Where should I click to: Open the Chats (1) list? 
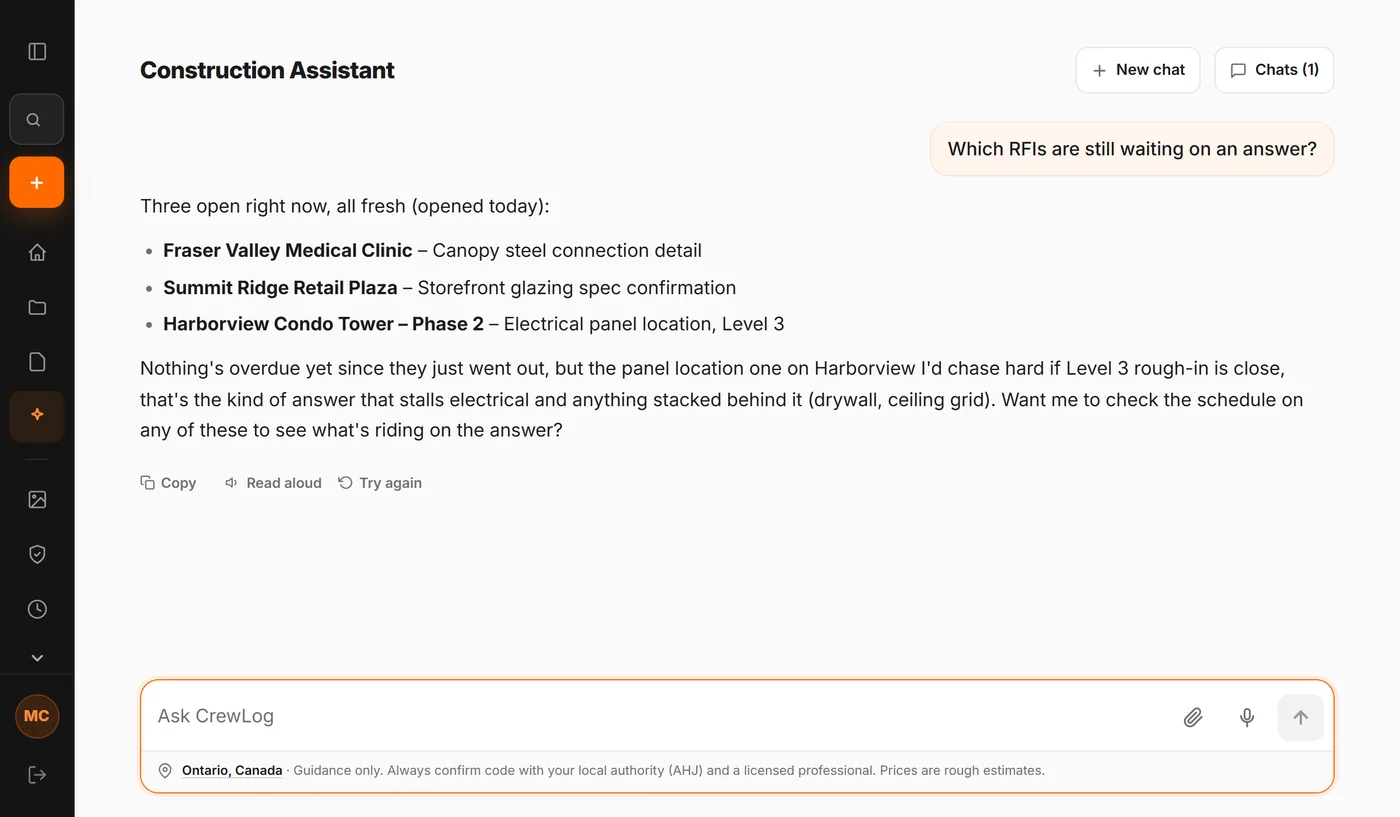point(1274,70)
